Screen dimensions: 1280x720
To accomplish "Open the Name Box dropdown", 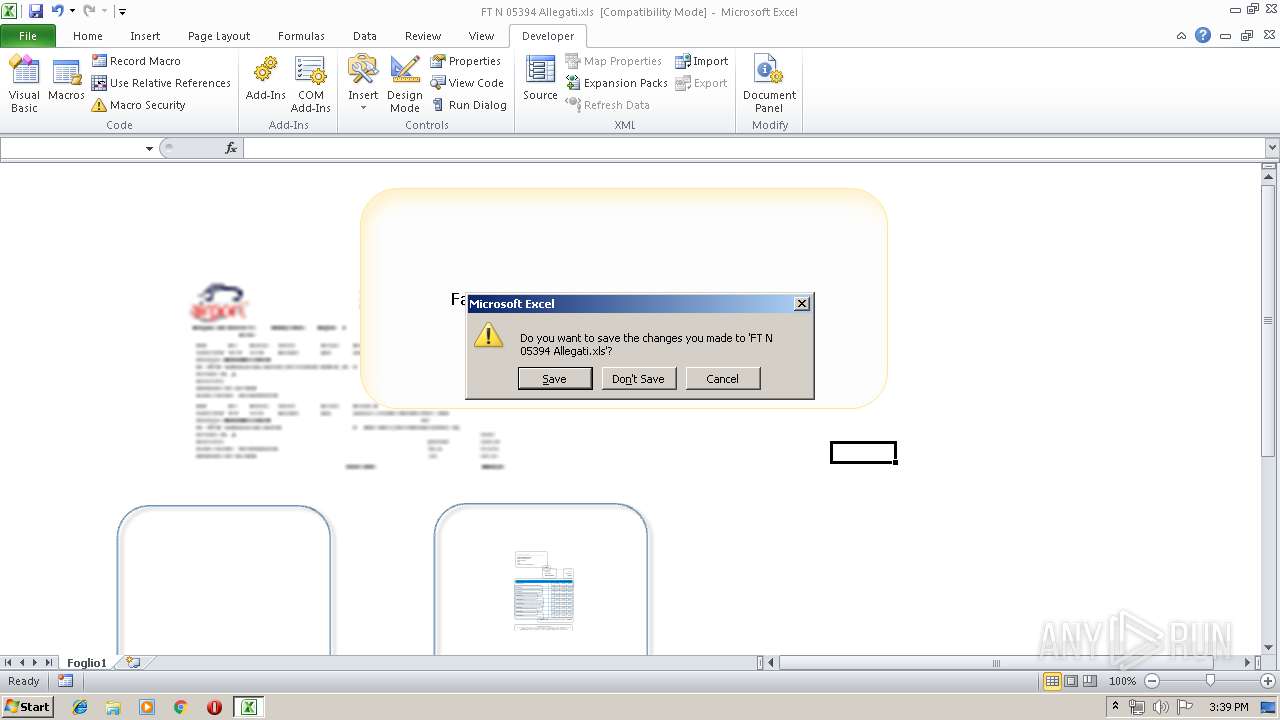I will click(149, 148).
